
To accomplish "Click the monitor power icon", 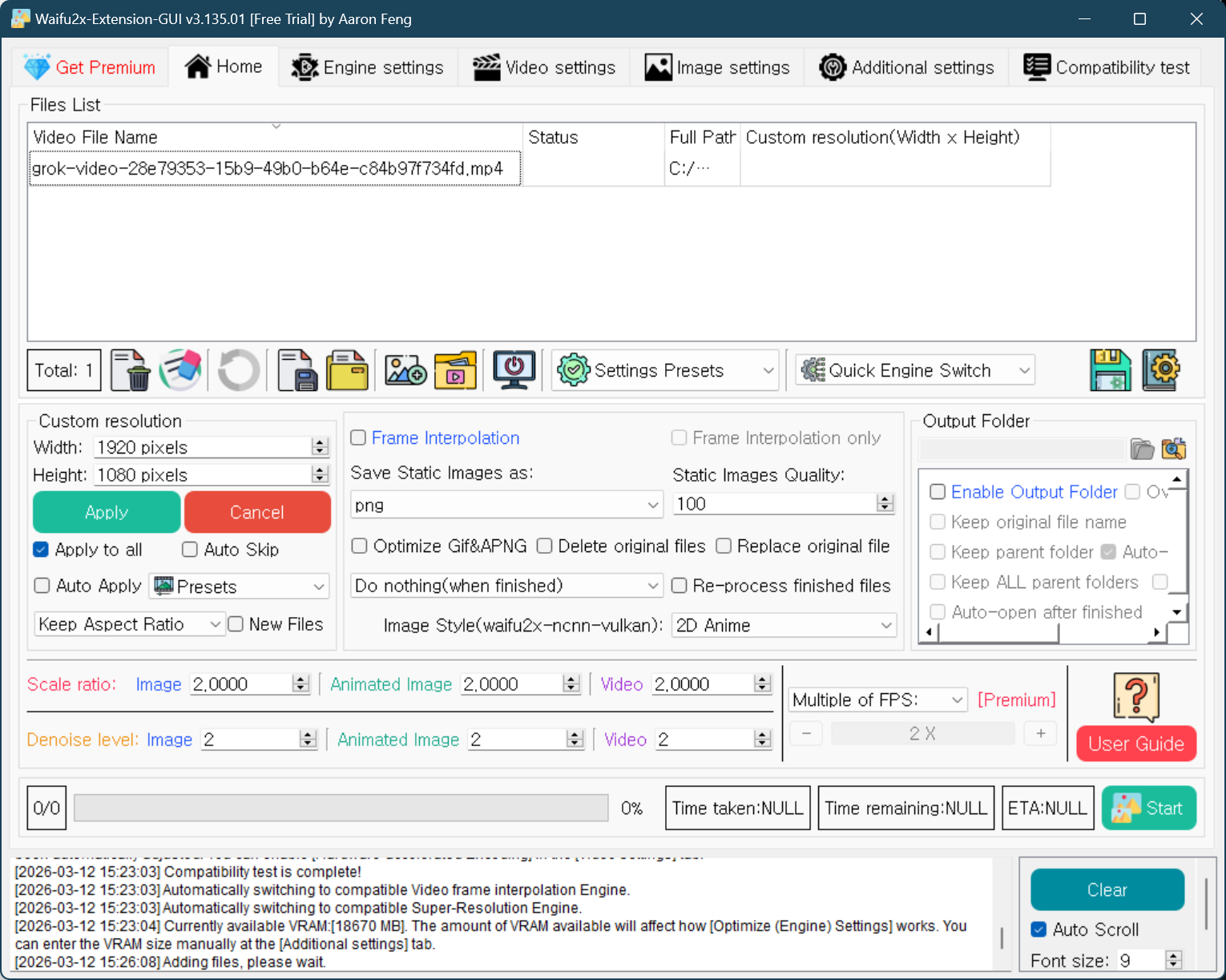I will pyautogui.click(x=514, y=370).
